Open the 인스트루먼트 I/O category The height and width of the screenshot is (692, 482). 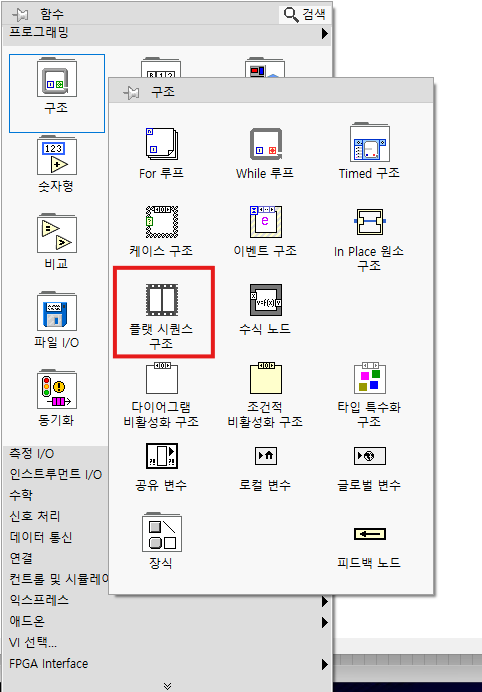point(56,474)
